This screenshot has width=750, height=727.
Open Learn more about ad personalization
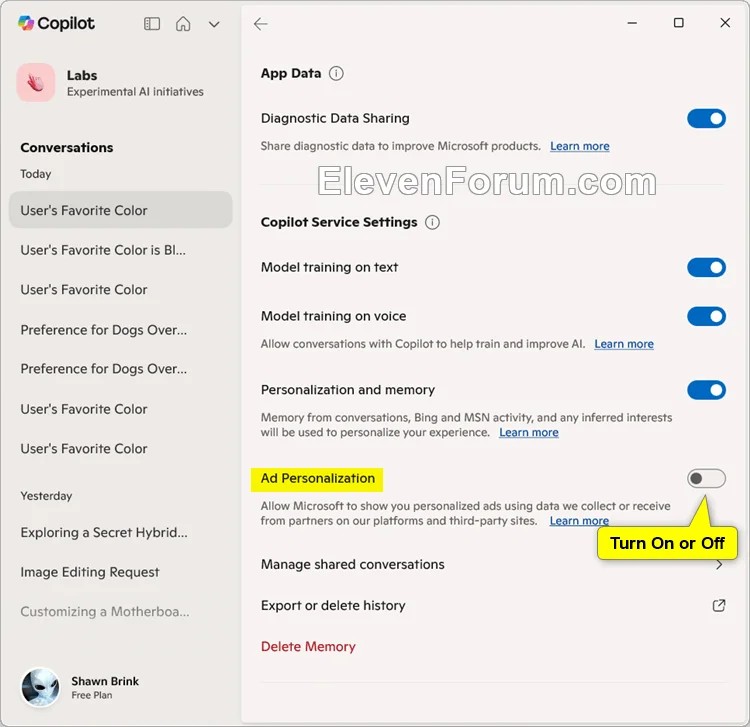[x=579, y=520]
